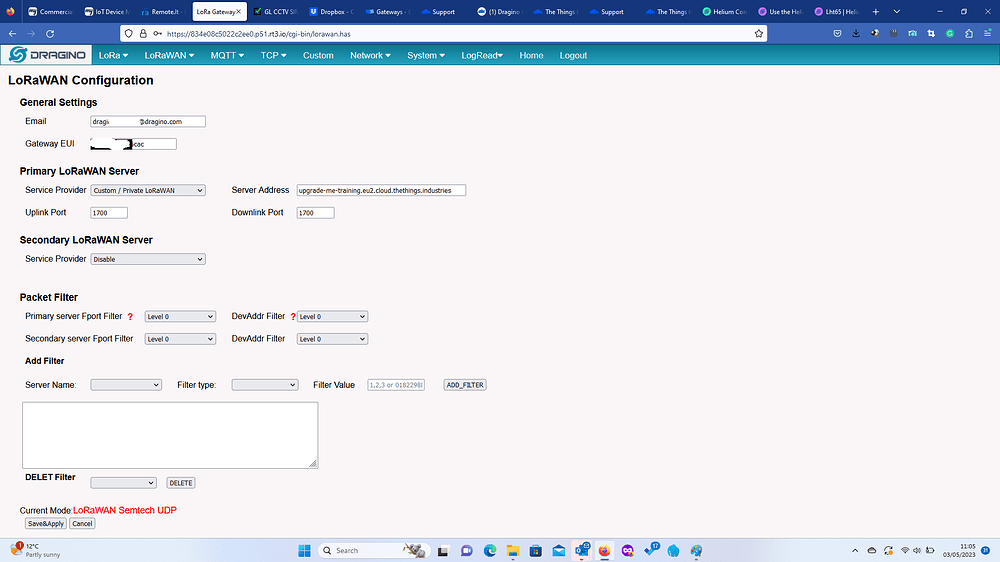Open File Explorer from the taskbar

click(x=513, y=550)
